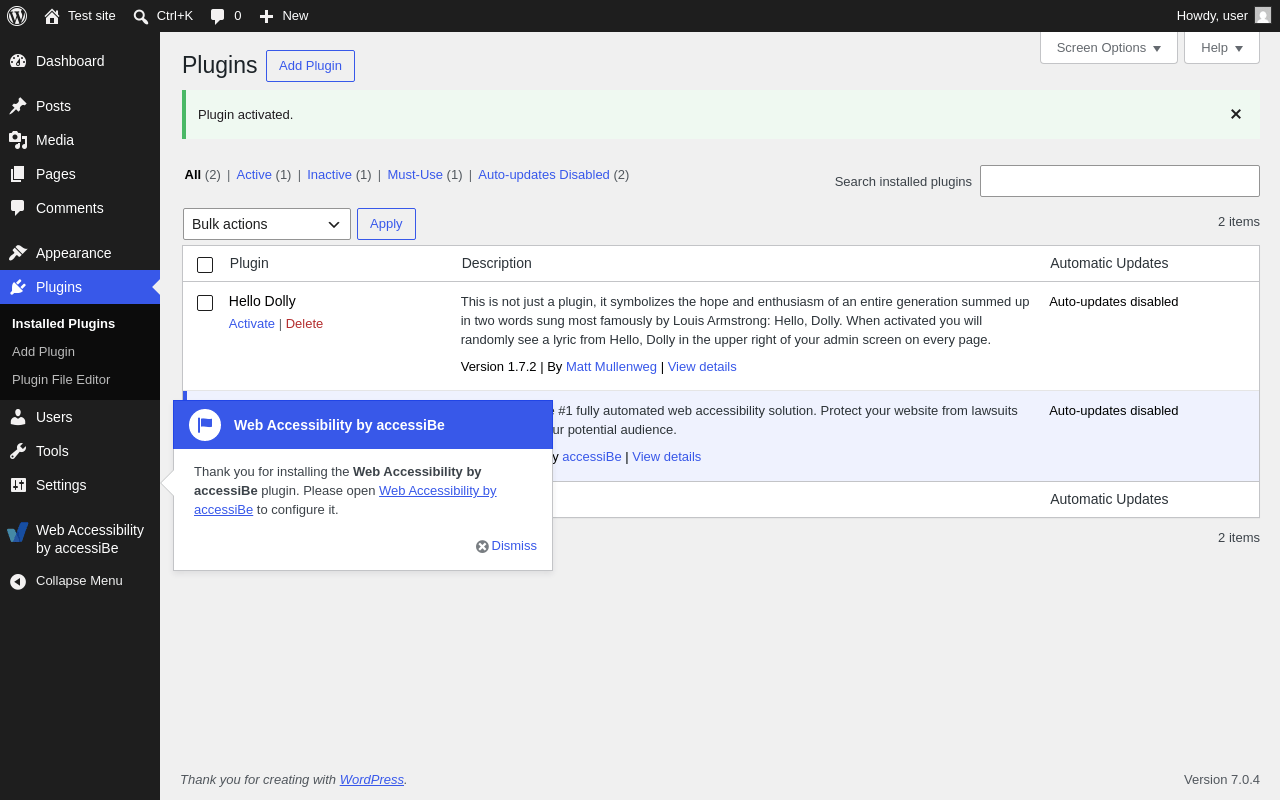This screenshot has height=800, width=1280.
Task: Click the Dashboard gauge icon
Action: coord(18,61)
